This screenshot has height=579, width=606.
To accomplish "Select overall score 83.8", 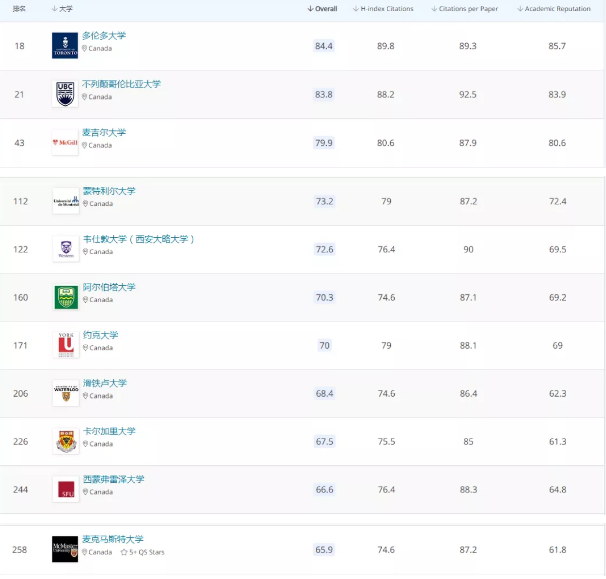I will coord(323,94).
